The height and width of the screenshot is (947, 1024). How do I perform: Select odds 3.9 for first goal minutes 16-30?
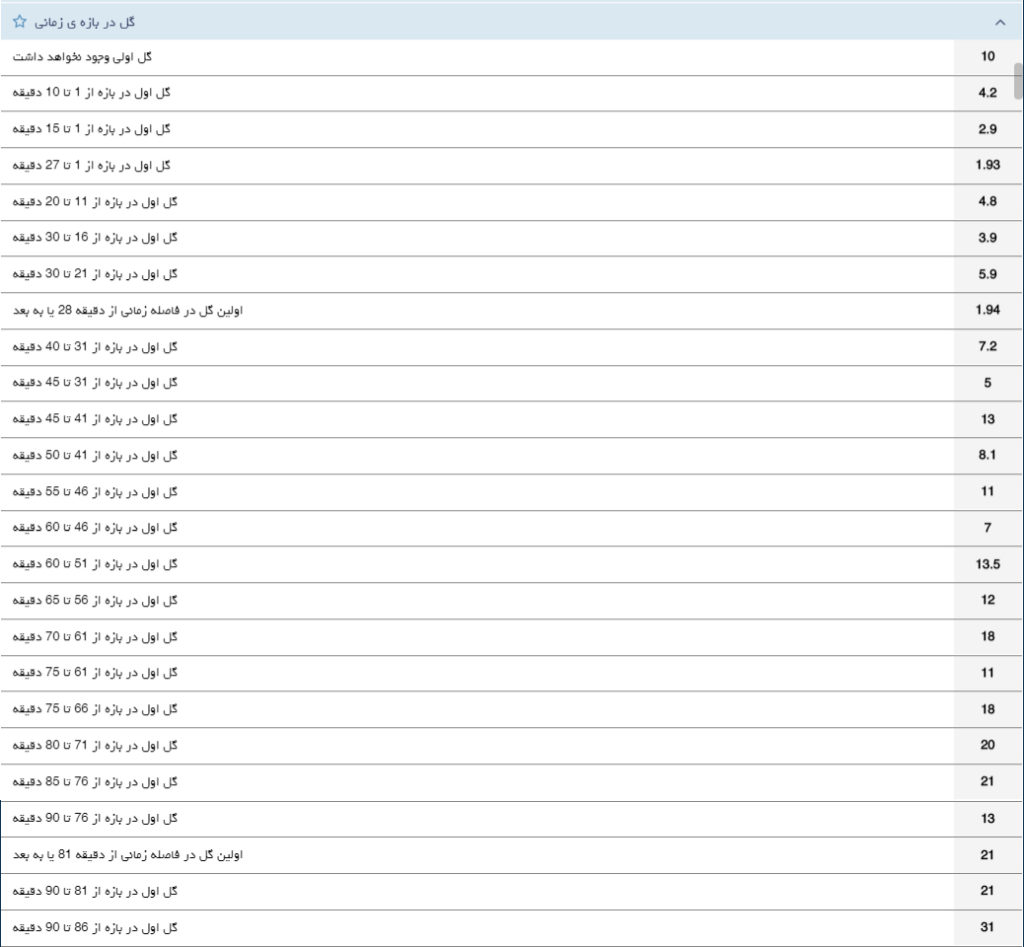987,237
